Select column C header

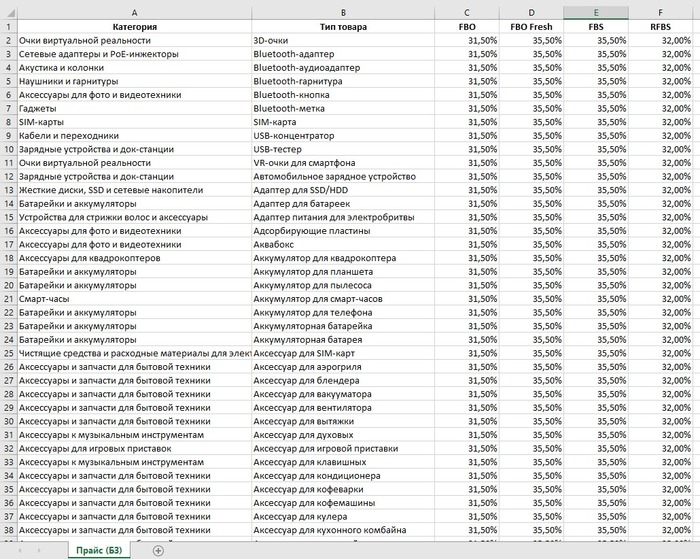467,13
